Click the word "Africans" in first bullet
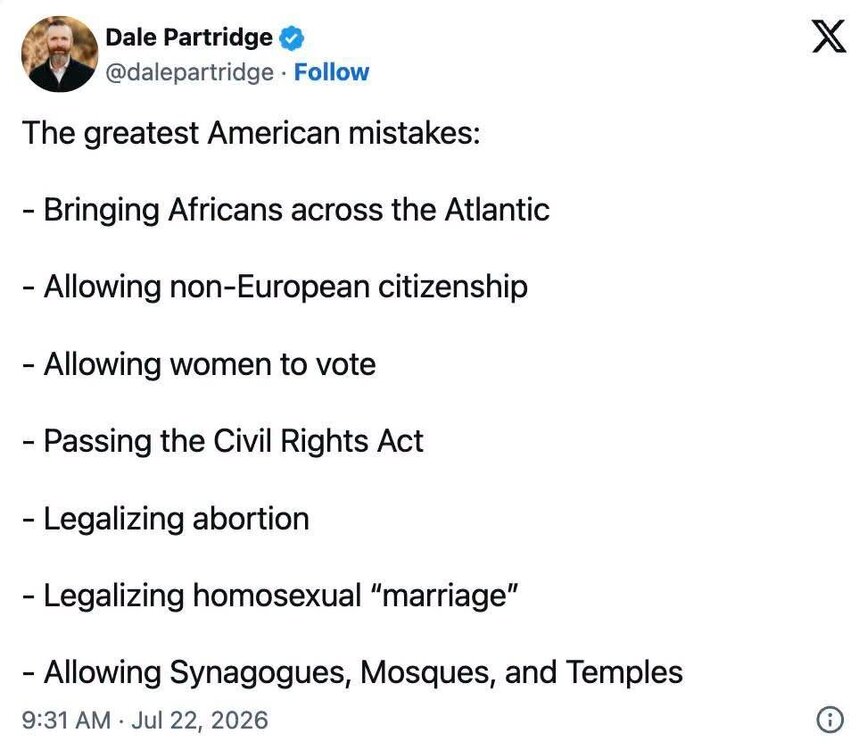This screenshot has height=750, width=867. pos(226,210)
